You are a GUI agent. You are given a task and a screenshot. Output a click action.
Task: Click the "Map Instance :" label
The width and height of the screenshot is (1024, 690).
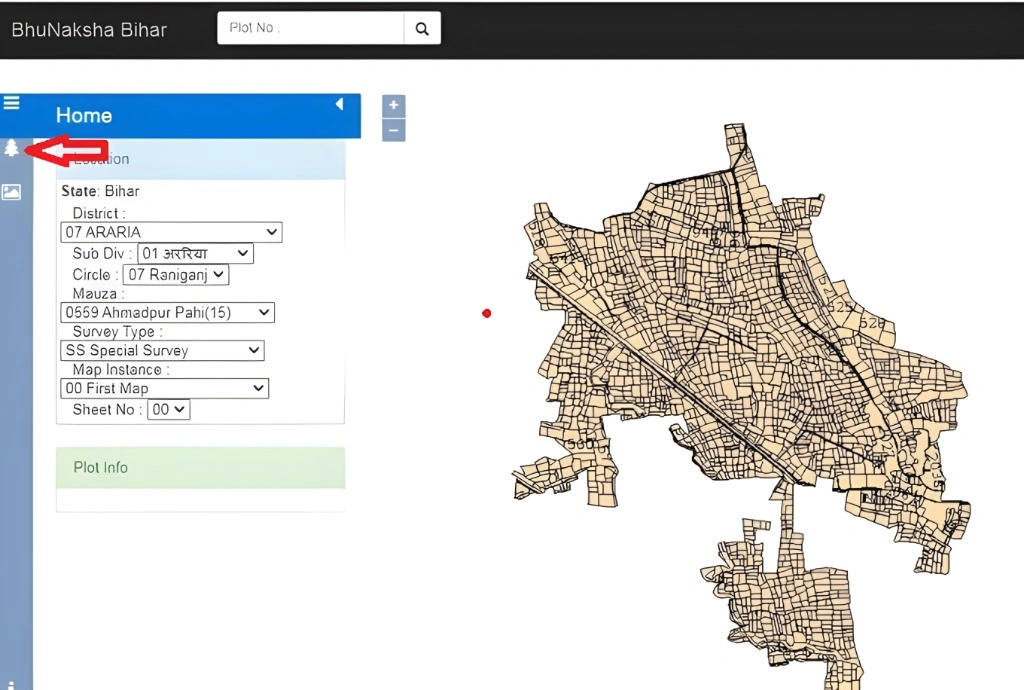[x=121, y=369]
